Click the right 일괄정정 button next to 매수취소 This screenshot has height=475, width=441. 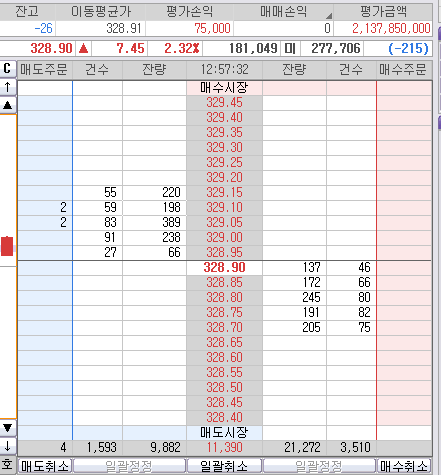pos(319,466)
